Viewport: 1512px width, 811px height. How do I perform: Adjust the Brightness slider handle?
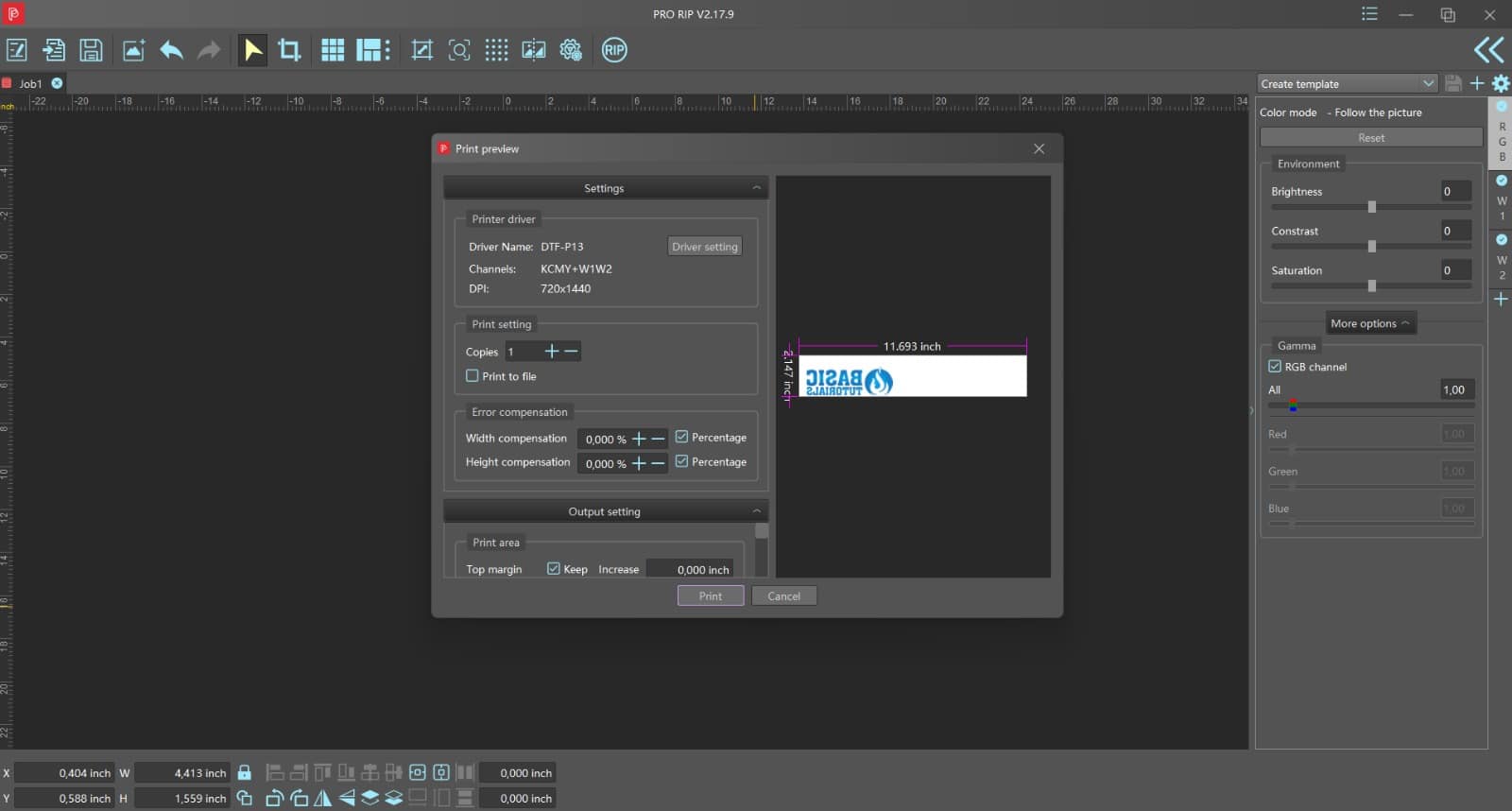click(x=1371, y=207)
